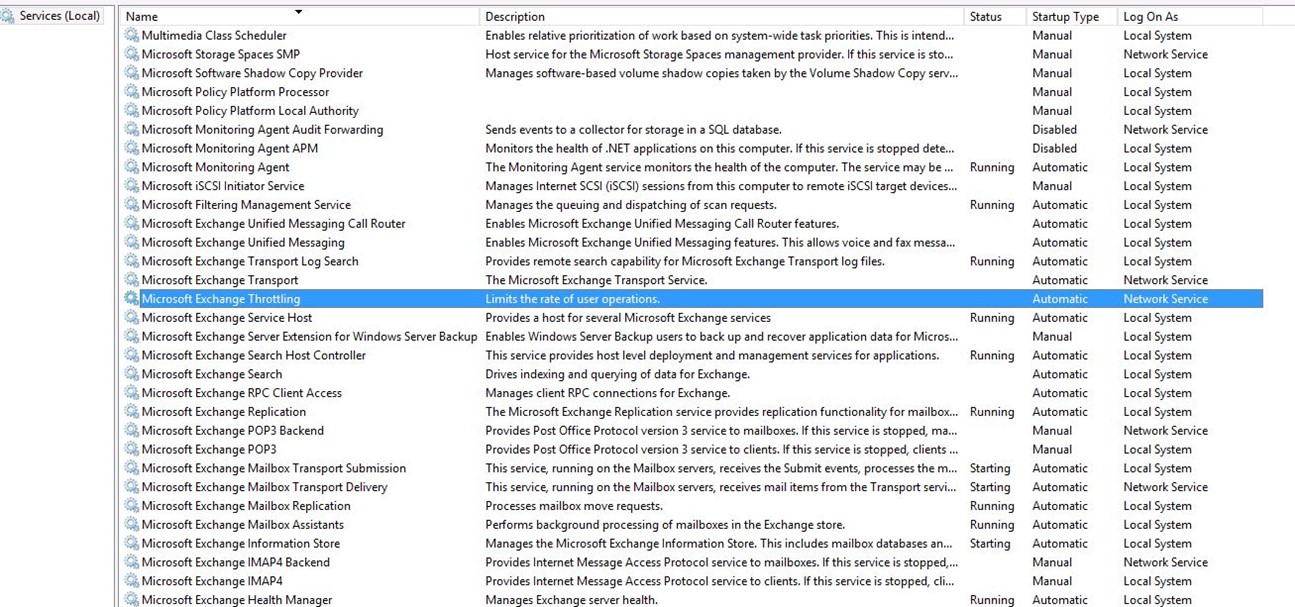This screenshot has height=607, width=1295.
Task: Select the Microsoft Exchange POP3 service name
Action: (209, 449)
